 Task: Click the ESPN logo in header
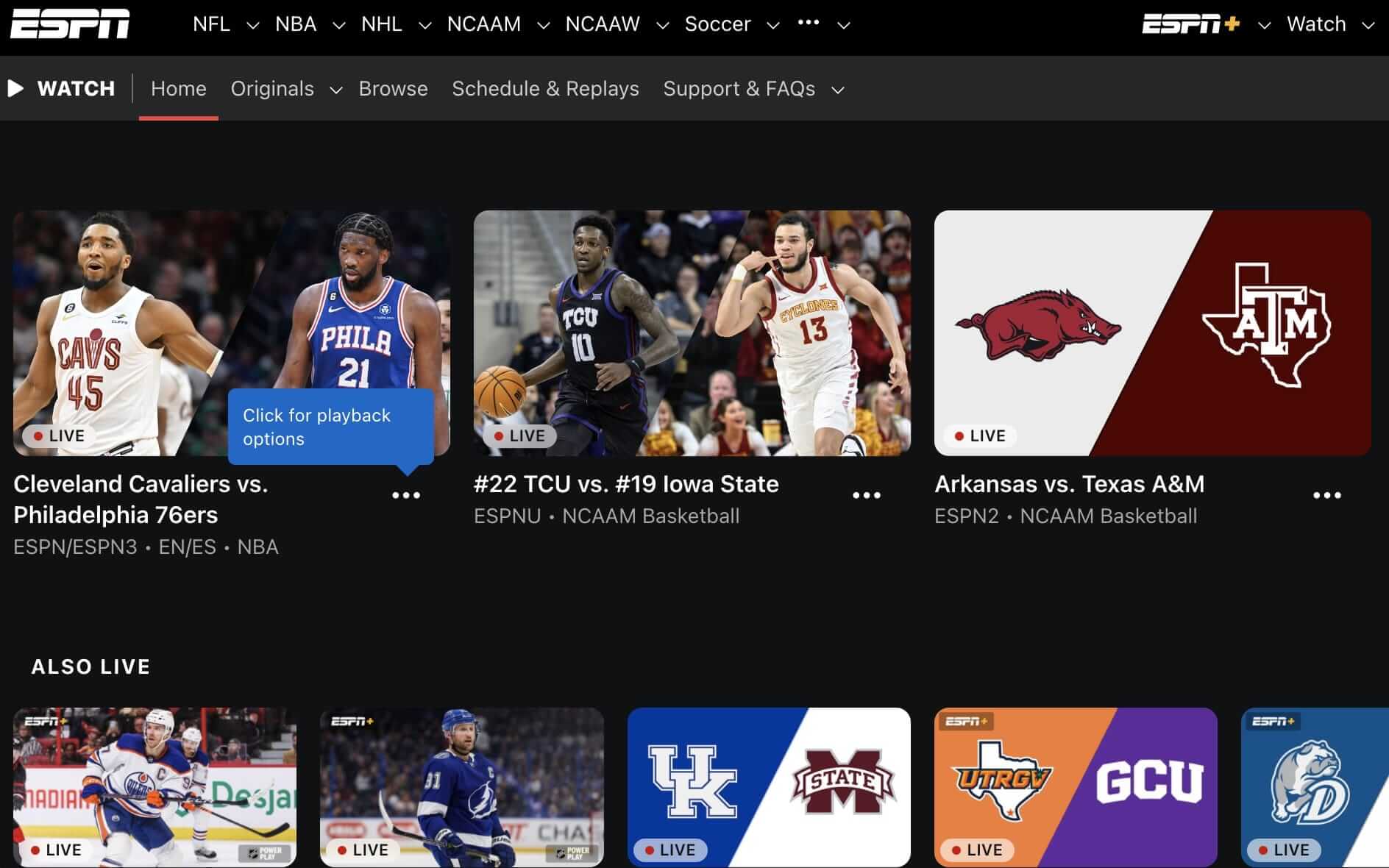70,24
